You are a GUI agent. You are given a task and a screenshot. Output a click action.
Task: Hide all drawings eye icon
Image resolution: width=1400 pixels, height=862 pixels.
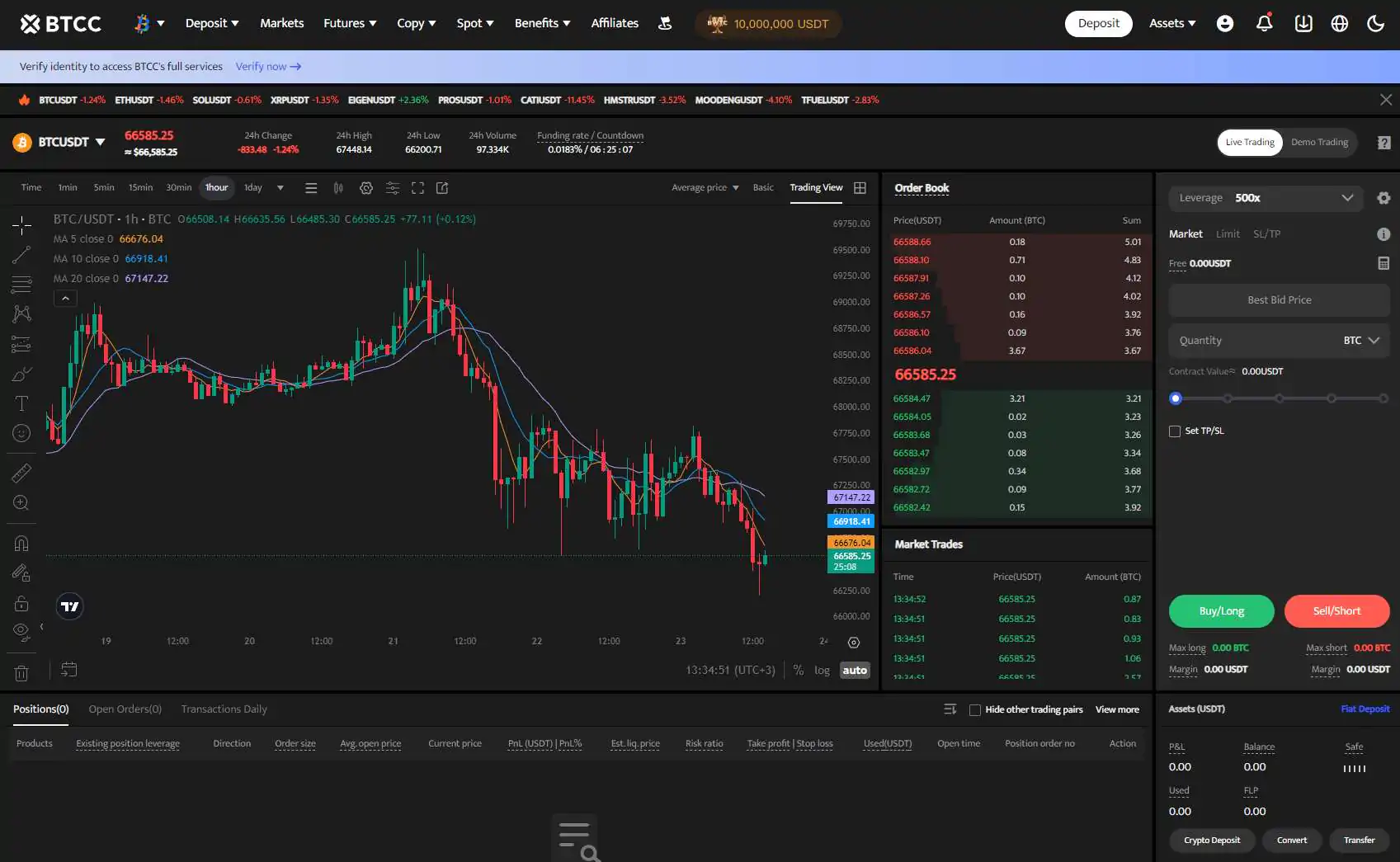click(21, 633)
